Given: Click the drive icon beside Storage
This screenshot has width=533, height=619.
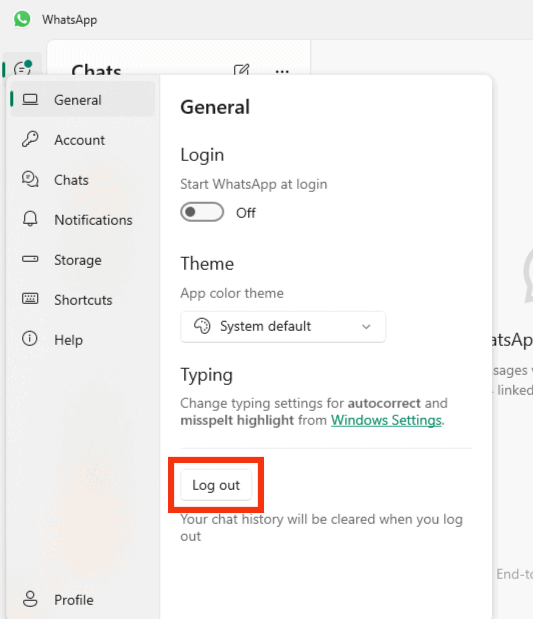Looking at the screenshot, I should coord(30,259).
